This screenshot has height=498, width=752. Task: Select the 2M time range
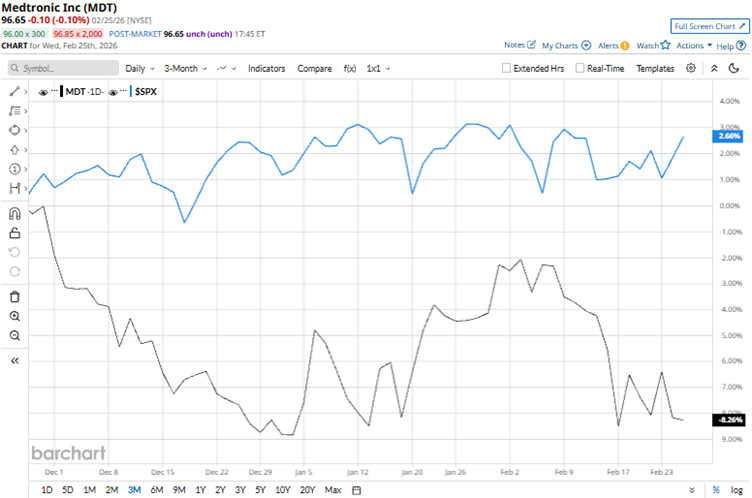tap(112, 490)
